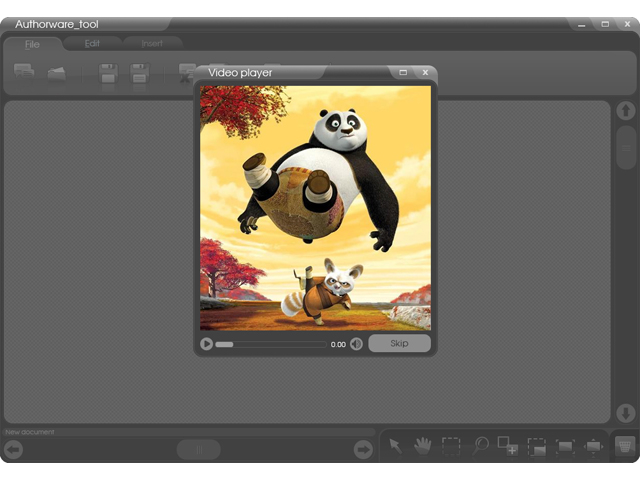This screenshot has width=640, height=480.
Task: Maximize the Video player dialog
Action: tap(403, 72)
